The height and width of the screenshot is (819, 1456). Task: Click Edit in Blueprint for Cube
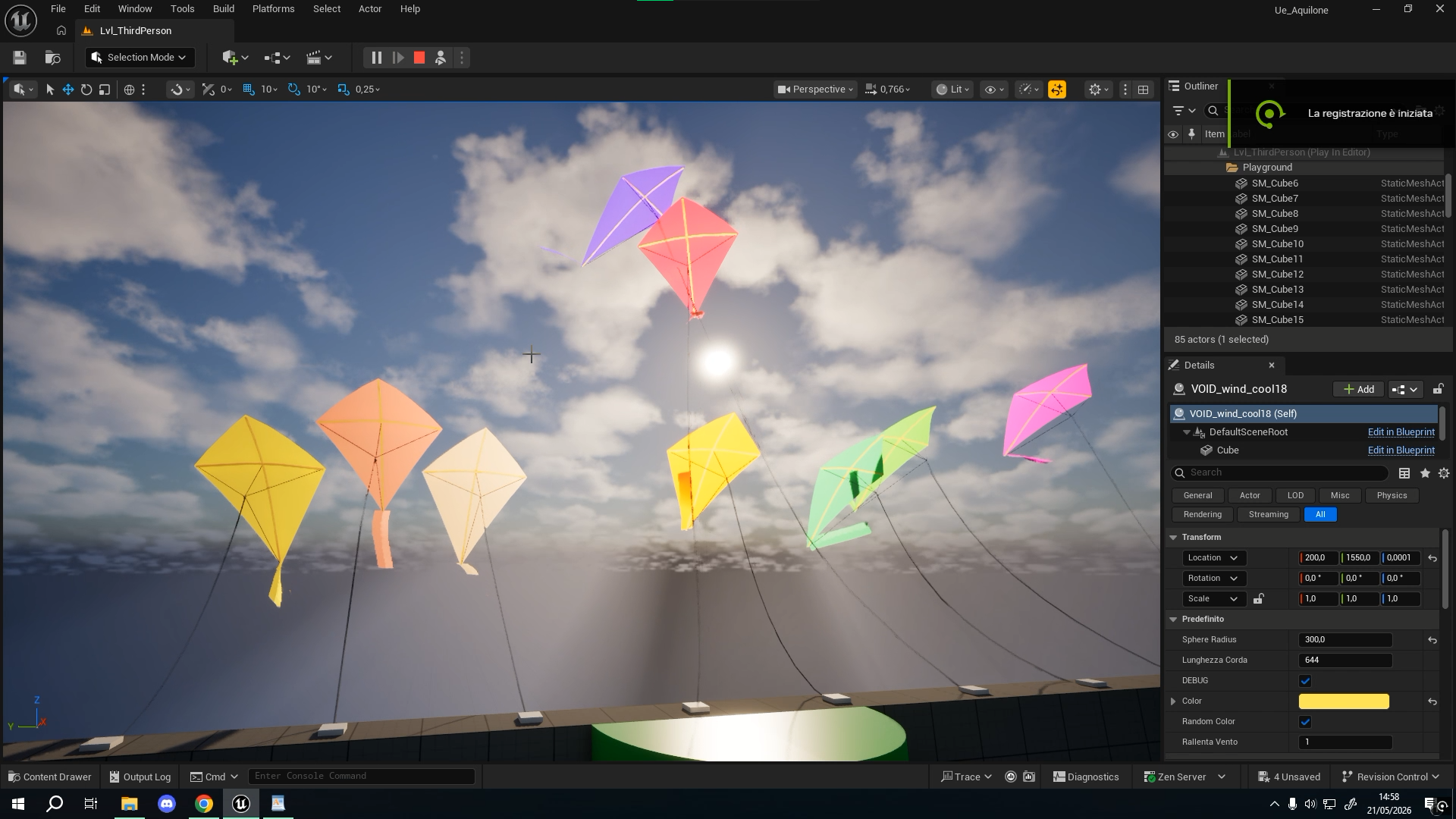click(1401, 450)
